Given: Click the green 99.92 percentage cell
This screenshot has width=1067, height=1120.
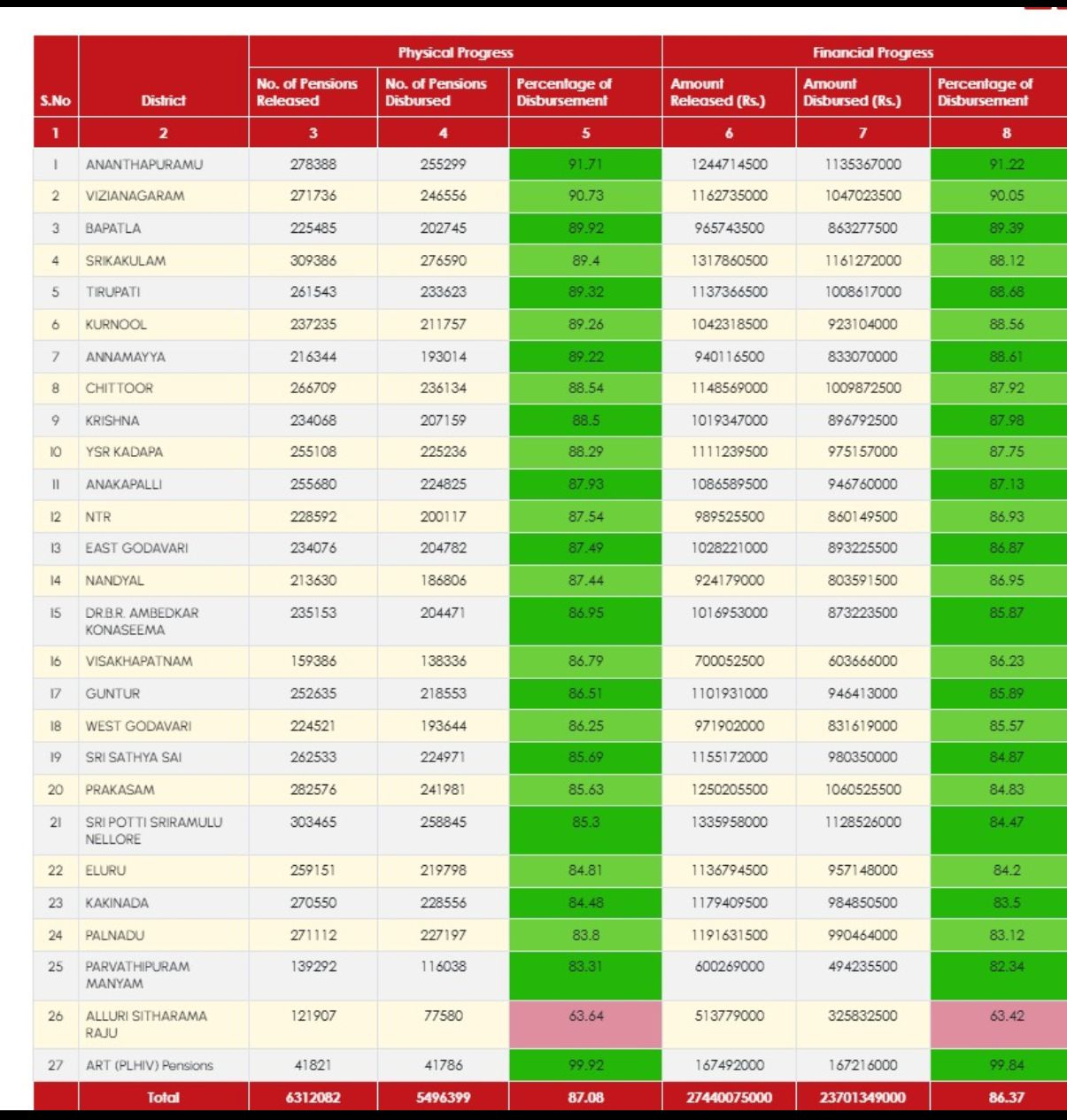Looking at the screenshot, I should coord(585,1065).
